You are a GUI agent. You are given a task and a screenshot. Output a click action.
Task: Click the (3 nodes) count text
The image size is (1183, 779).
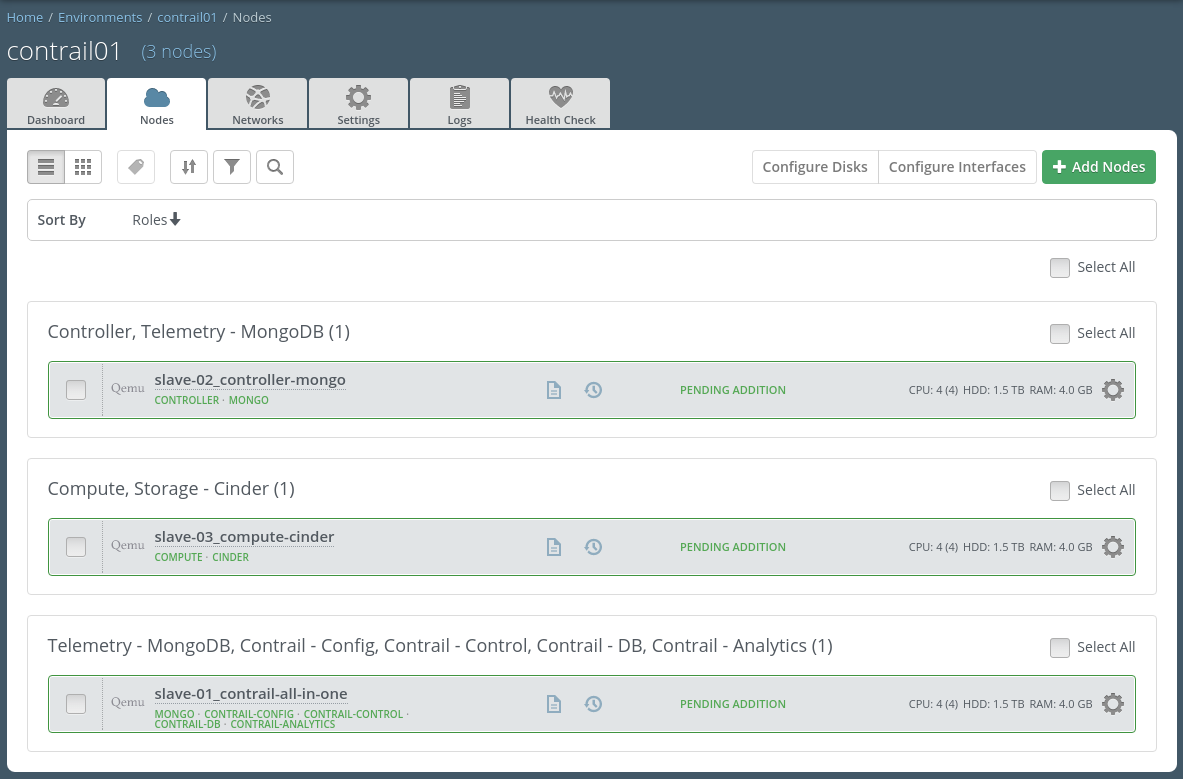(179, 51)
